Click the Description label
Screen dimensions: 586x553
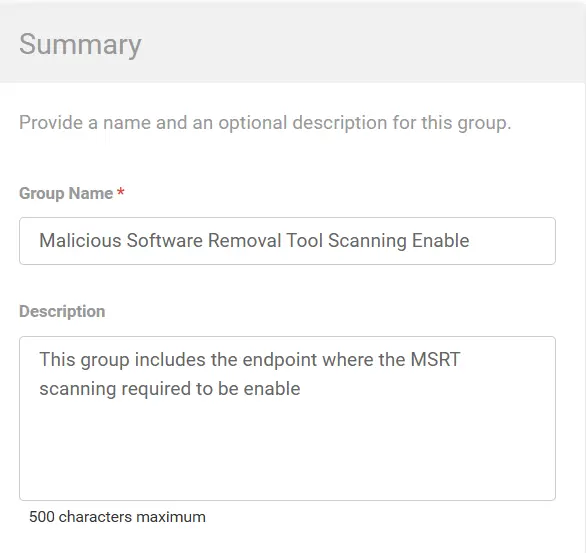pos(62,311)
